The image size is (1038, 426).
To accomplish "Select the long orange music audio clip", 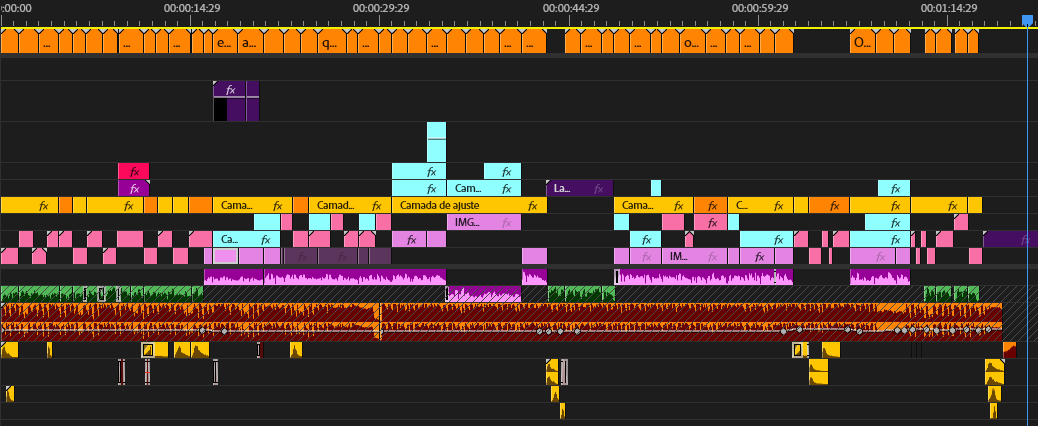I will pos(502,321).
